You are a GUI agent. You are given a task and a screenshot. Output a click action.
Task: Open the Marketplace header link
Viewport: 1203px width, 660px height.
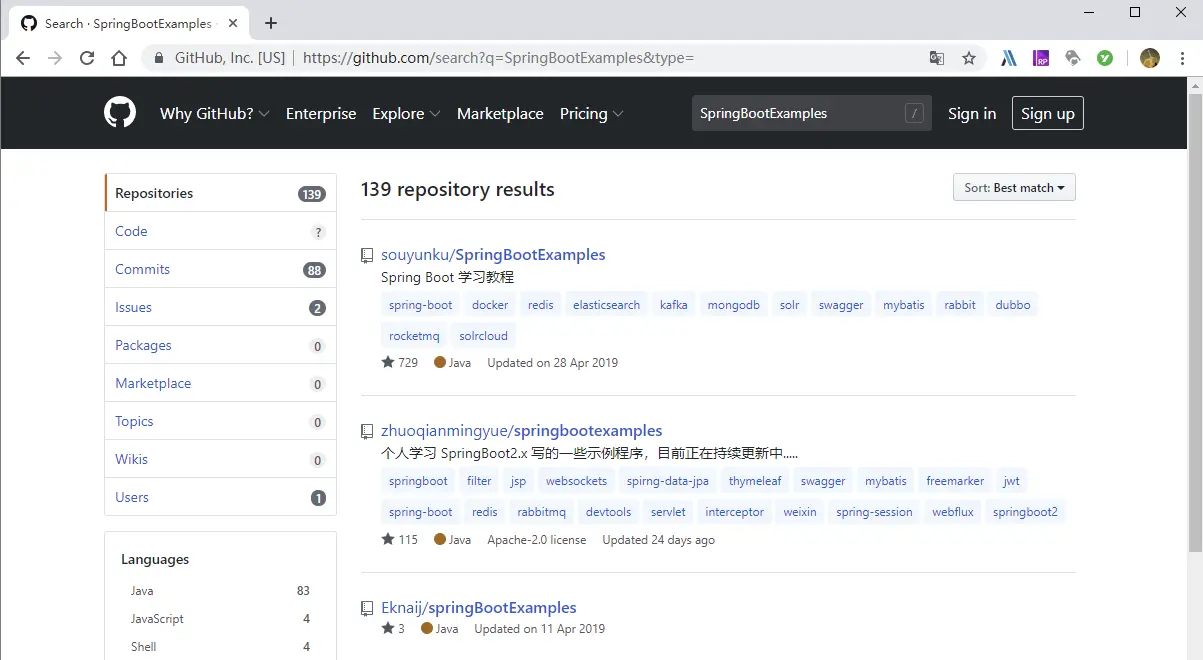pyautogui.click(x=500, y=113)
